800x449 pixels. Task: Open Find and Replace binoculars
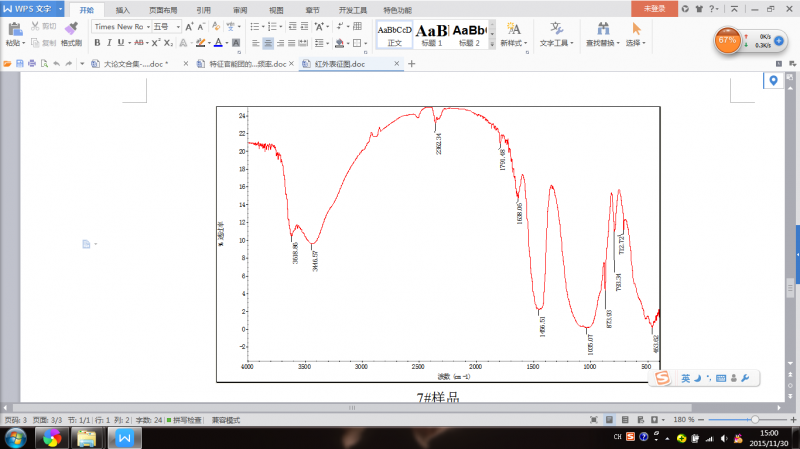pyautogui.click(x=604, y=28)
